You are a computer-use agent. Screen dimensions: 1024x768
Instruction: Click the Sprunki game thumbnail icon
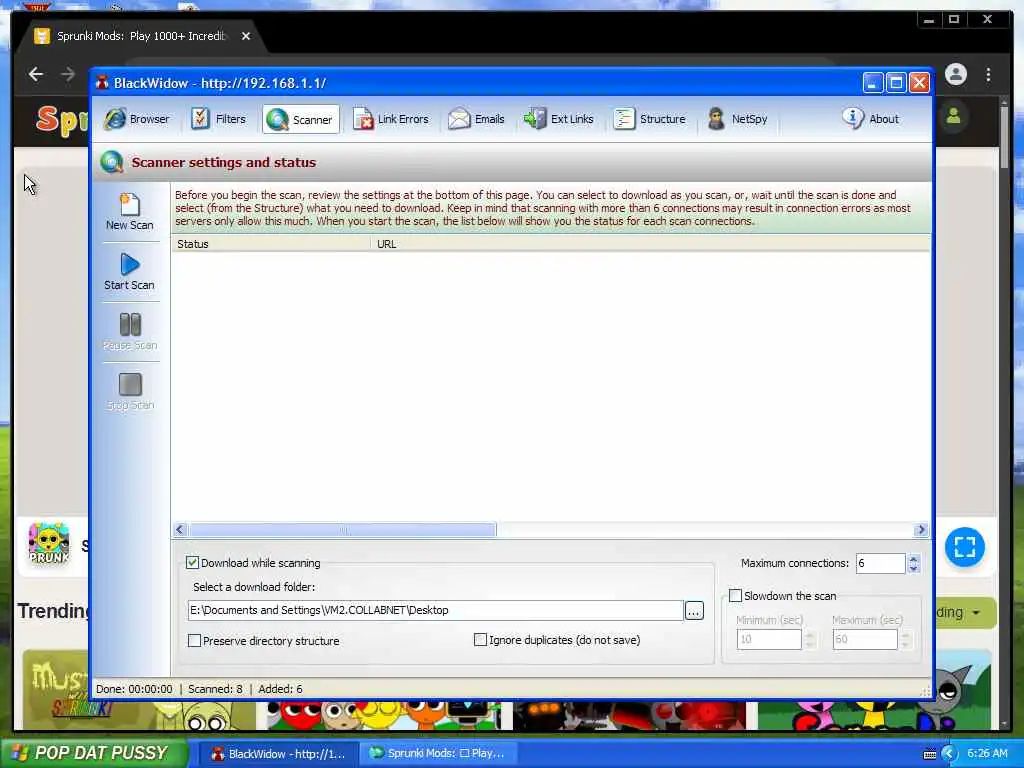[x=49, y=543]
